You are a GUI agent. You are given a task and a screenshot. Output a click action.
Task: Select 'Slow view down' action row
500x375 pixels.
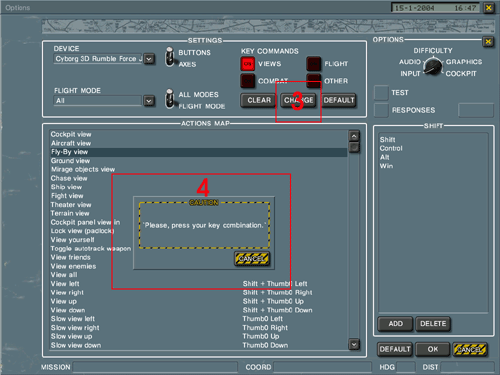[198, 345]
